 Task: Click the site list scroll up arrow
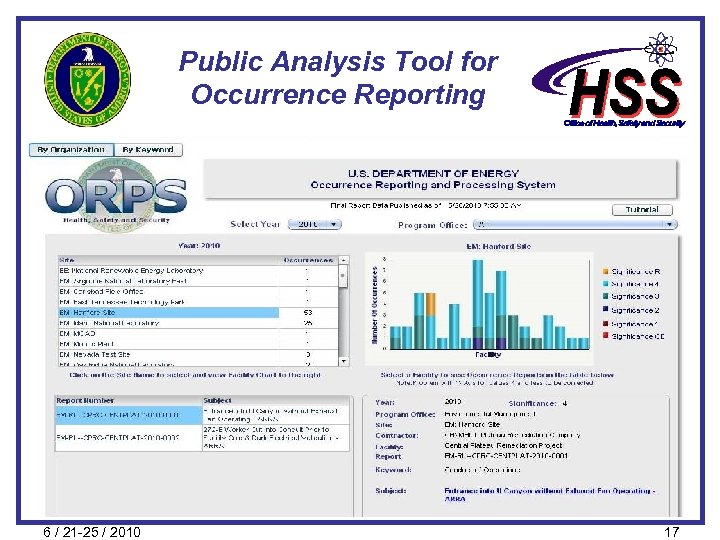tap(343, 260)
